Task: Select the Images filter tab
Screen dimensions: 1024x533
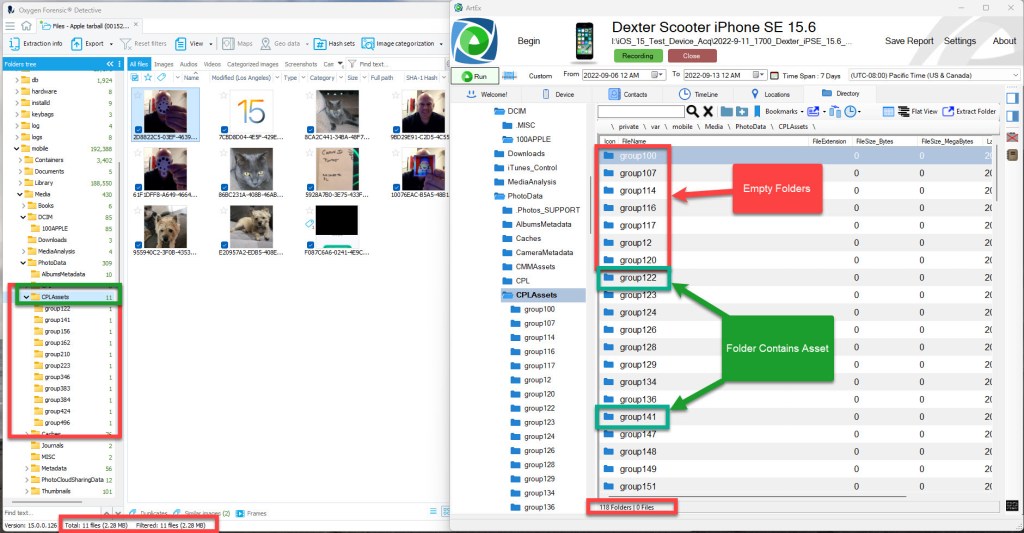Action: 163,63
